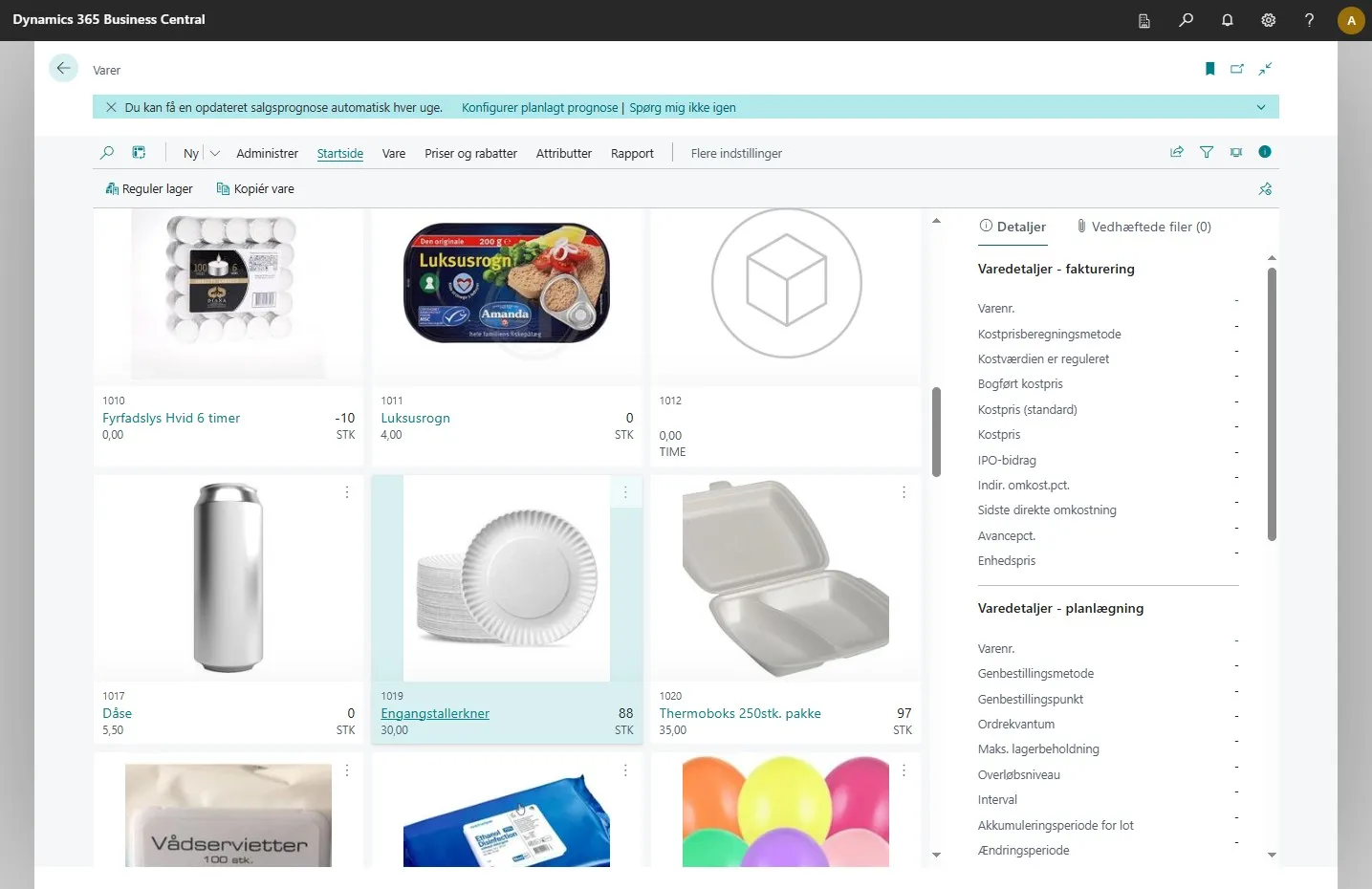Click the share icon in the action bar
The height and width of the screenshot is (889, 1372).
1177,152
